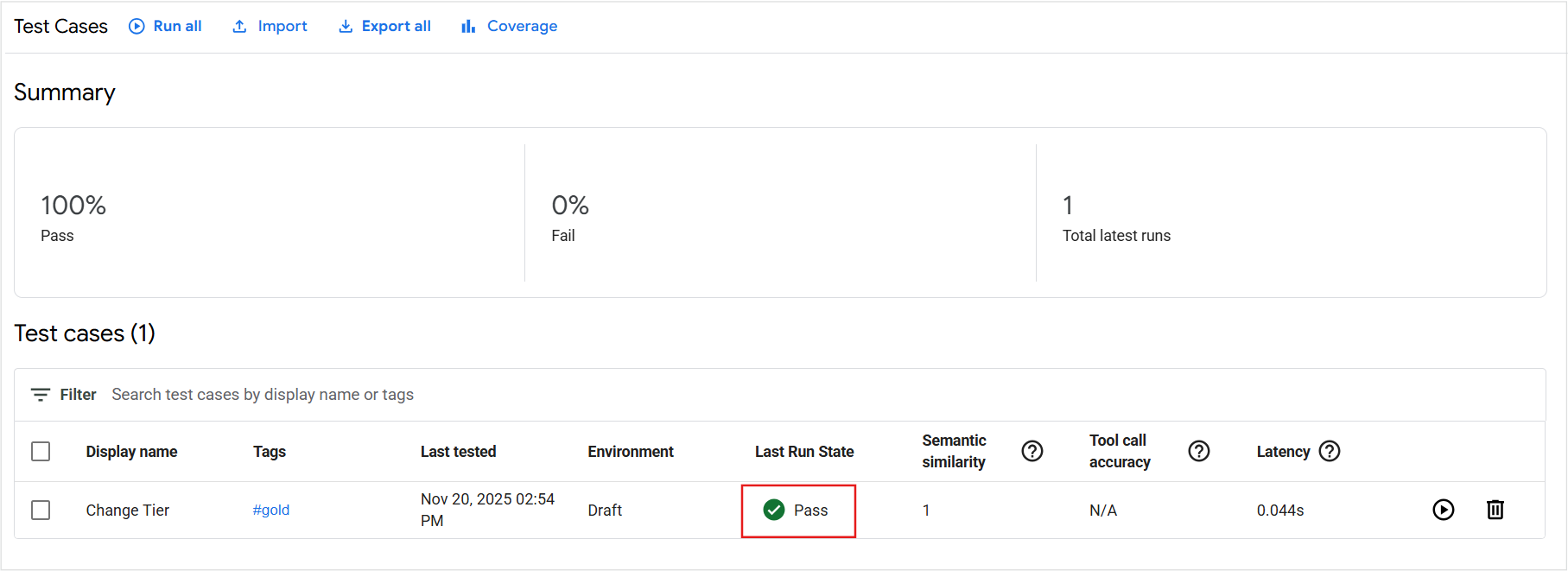This screenshot has width=1568, height=571.
Task: Show help icon next to Latency
Action: point(1330,451)
